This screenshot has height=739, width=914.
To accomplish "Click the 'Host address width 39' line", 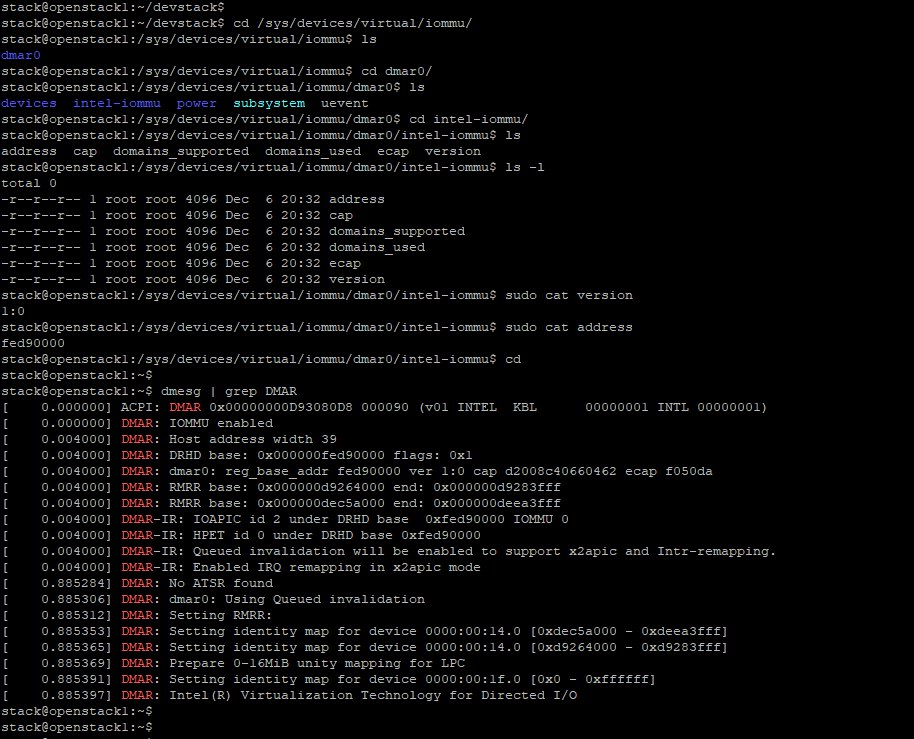I will pyautogui.click(x=253, y=439).
